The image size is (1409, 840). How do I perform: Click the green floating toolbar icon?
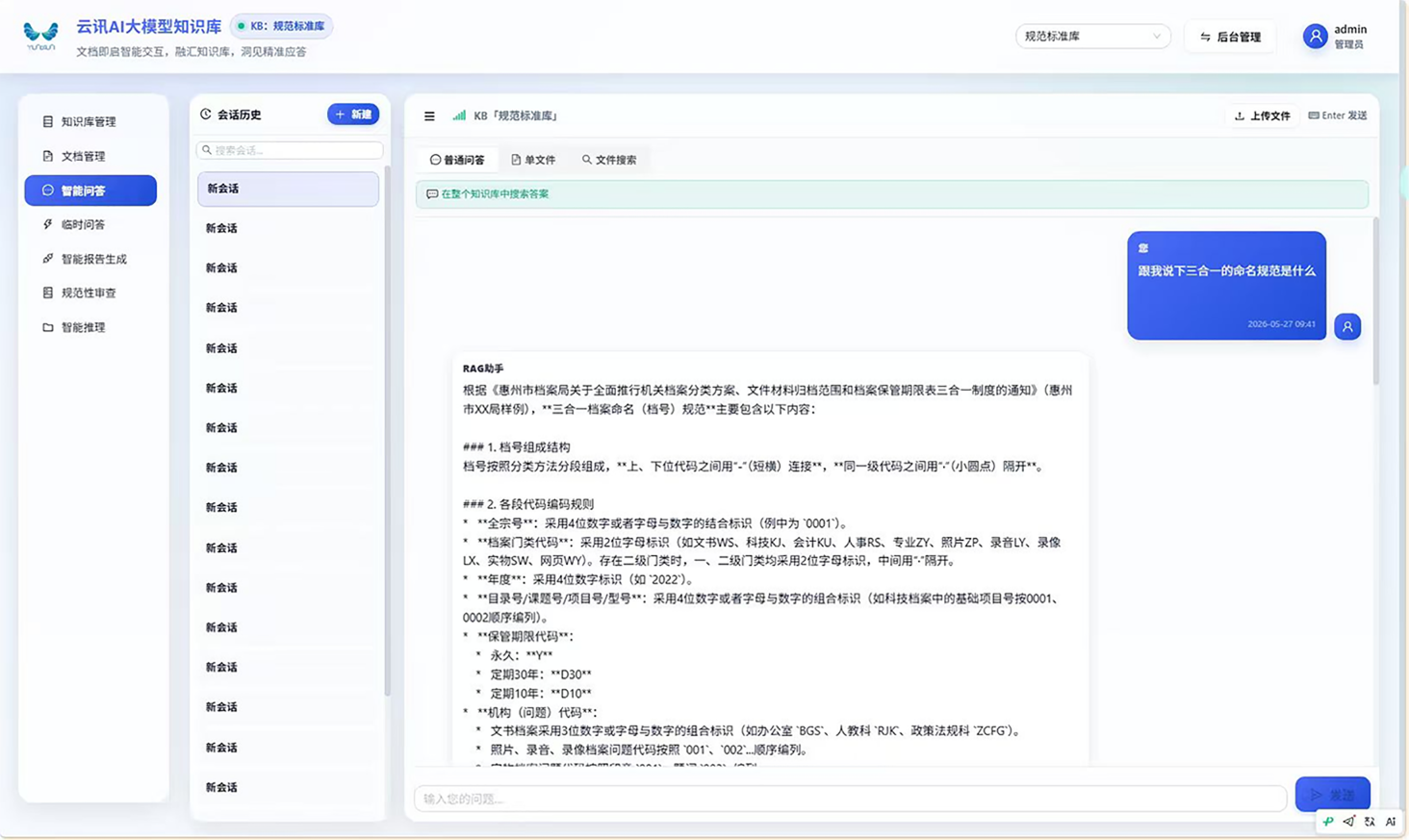(x=1328, y=822)
